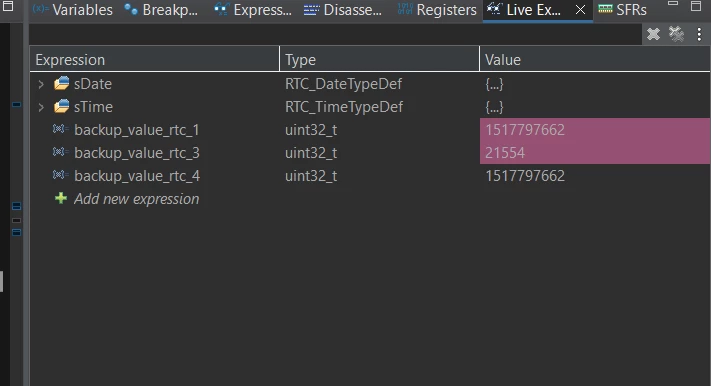Select the Live Expressions tab
Image resolution: width=711 pixels, height=386 pixels.
[x=524, y=10]
